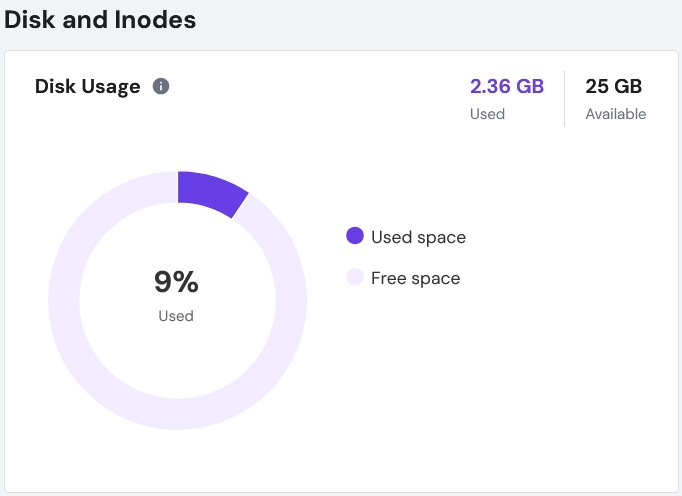Click the word space in Free space legend

pos(435,278)
